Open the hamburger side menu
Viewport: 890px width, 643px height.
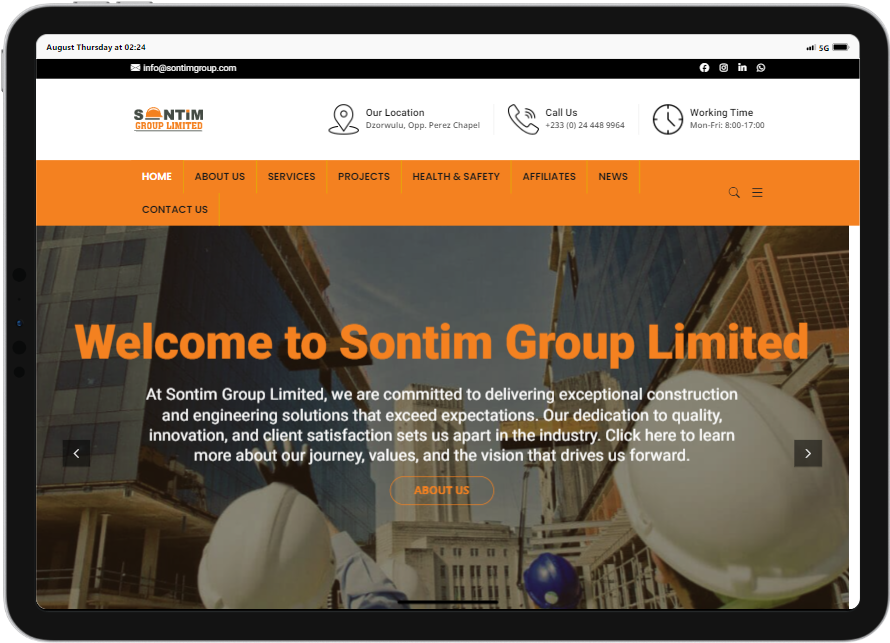coord(757,192)
